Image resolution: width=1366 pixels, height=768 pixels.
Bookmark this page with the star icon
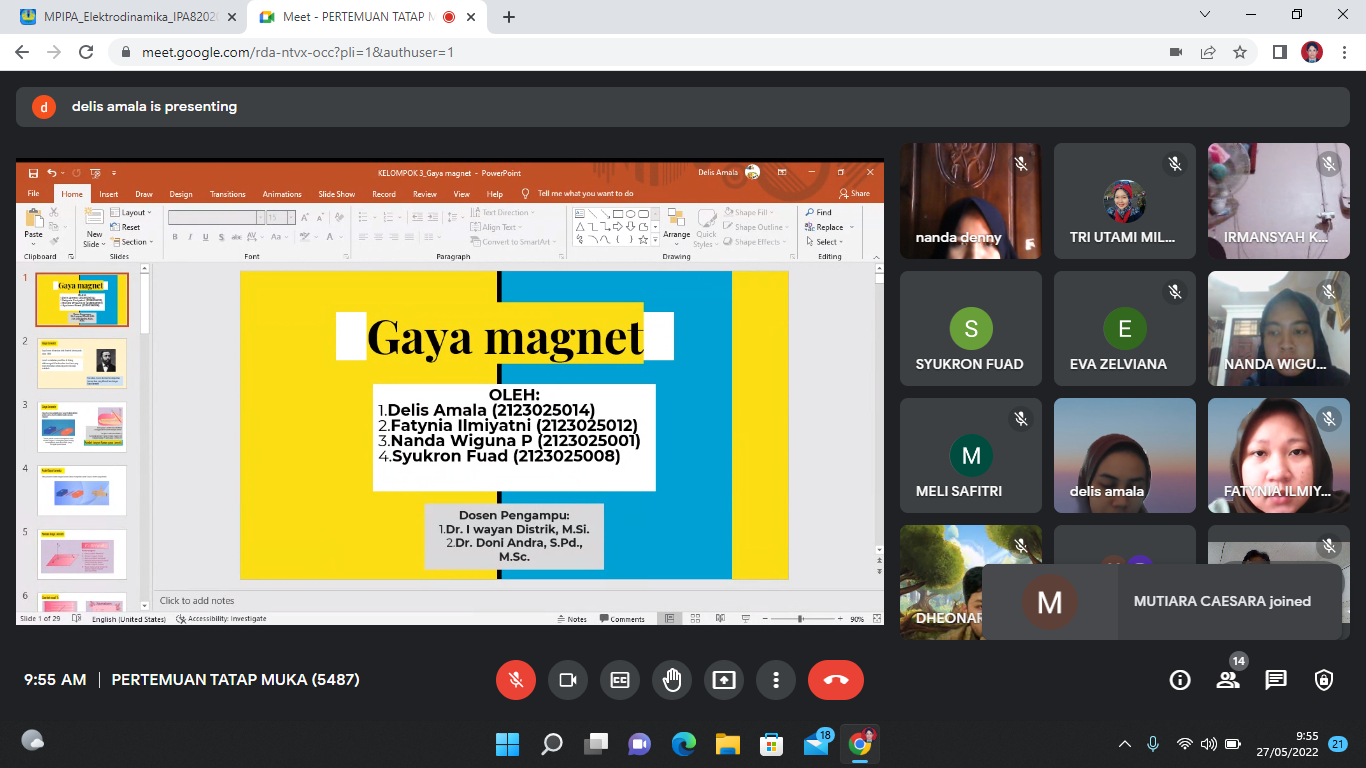(1240, 52)
